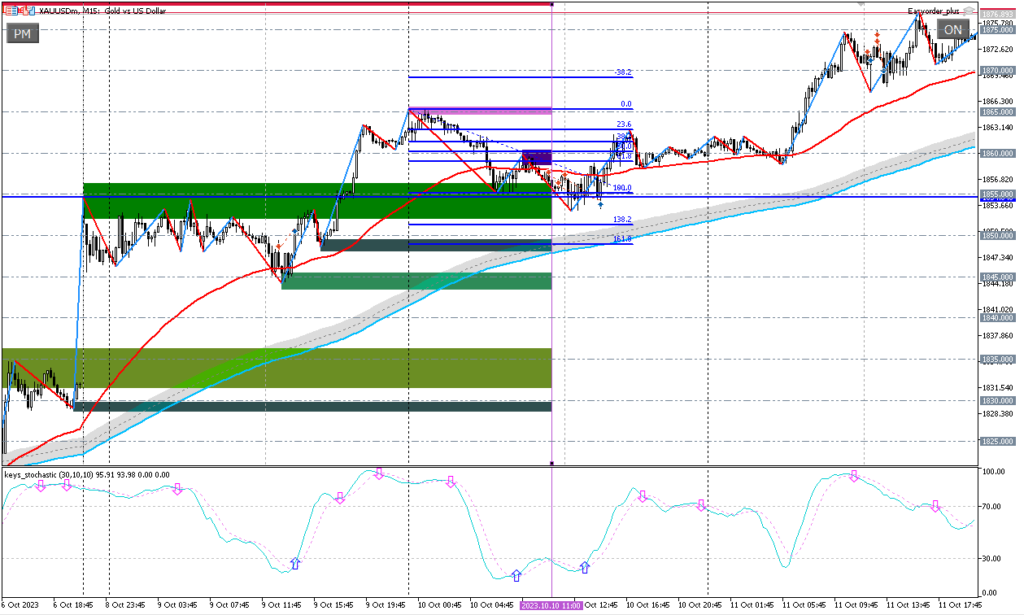This screenshot has width=1024, height=615.
Task: Click the Easyorder_plus expert advisor icon
Action: [968, 10]
